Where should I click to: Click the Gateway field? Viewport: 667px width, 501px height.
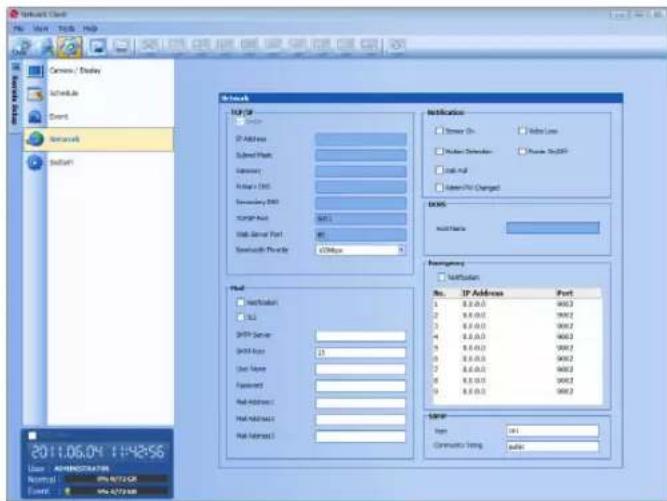click(x=360, y=171)
